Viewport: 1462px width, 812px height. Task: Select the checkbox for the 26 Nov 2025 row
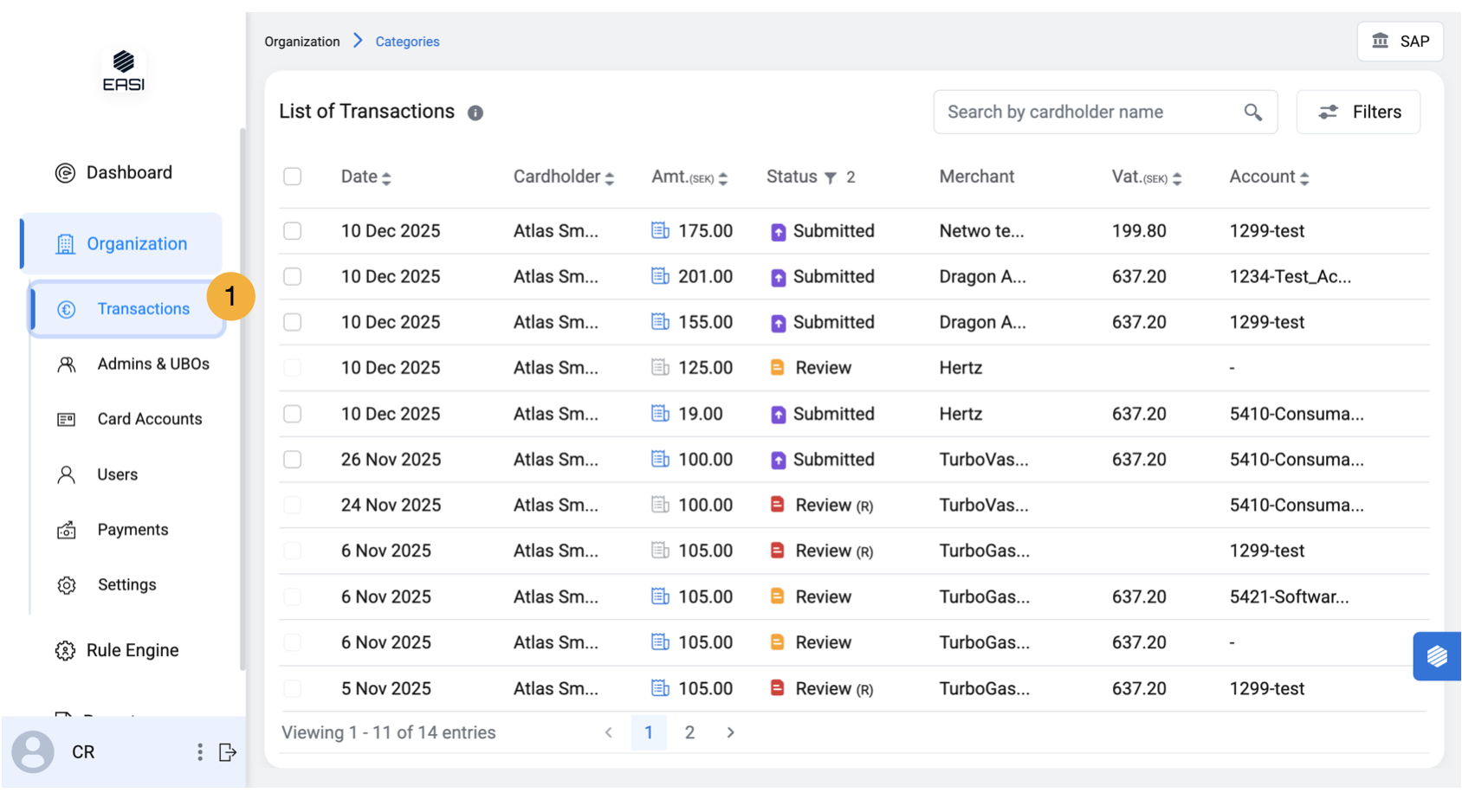point(293,460)
